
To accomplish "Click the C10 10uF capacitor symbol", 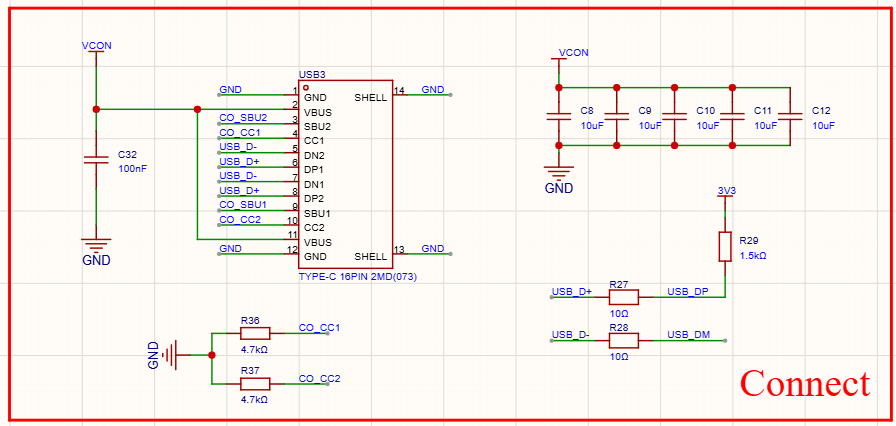I will 675,116.
